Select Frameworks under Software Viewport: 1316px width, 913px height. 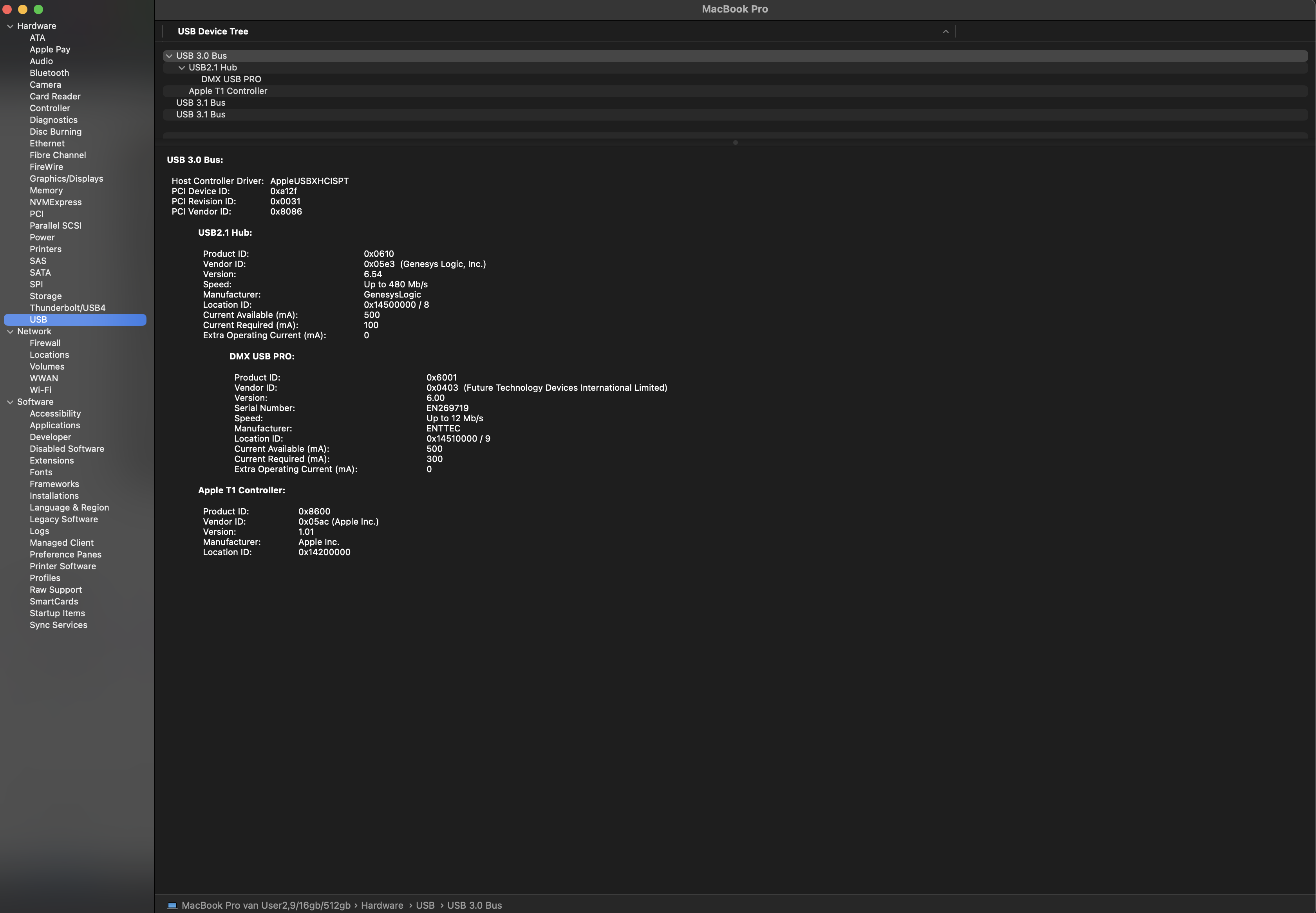pyautogui.click(x=54, y=484)
